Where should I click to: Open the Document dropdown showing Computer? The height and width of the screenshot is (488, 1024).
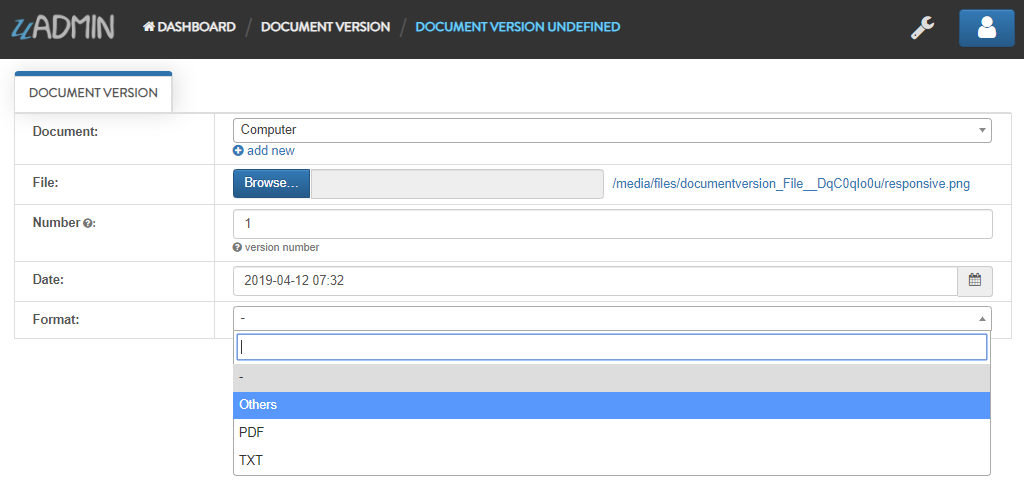pos(612,130)
